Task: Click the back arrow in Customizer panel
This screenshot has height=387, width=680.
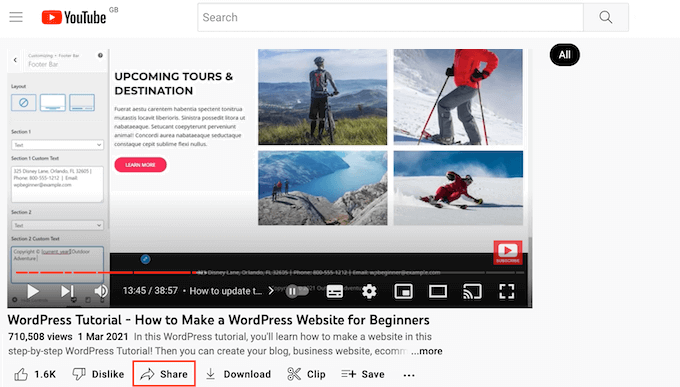Action: (15, 60)
